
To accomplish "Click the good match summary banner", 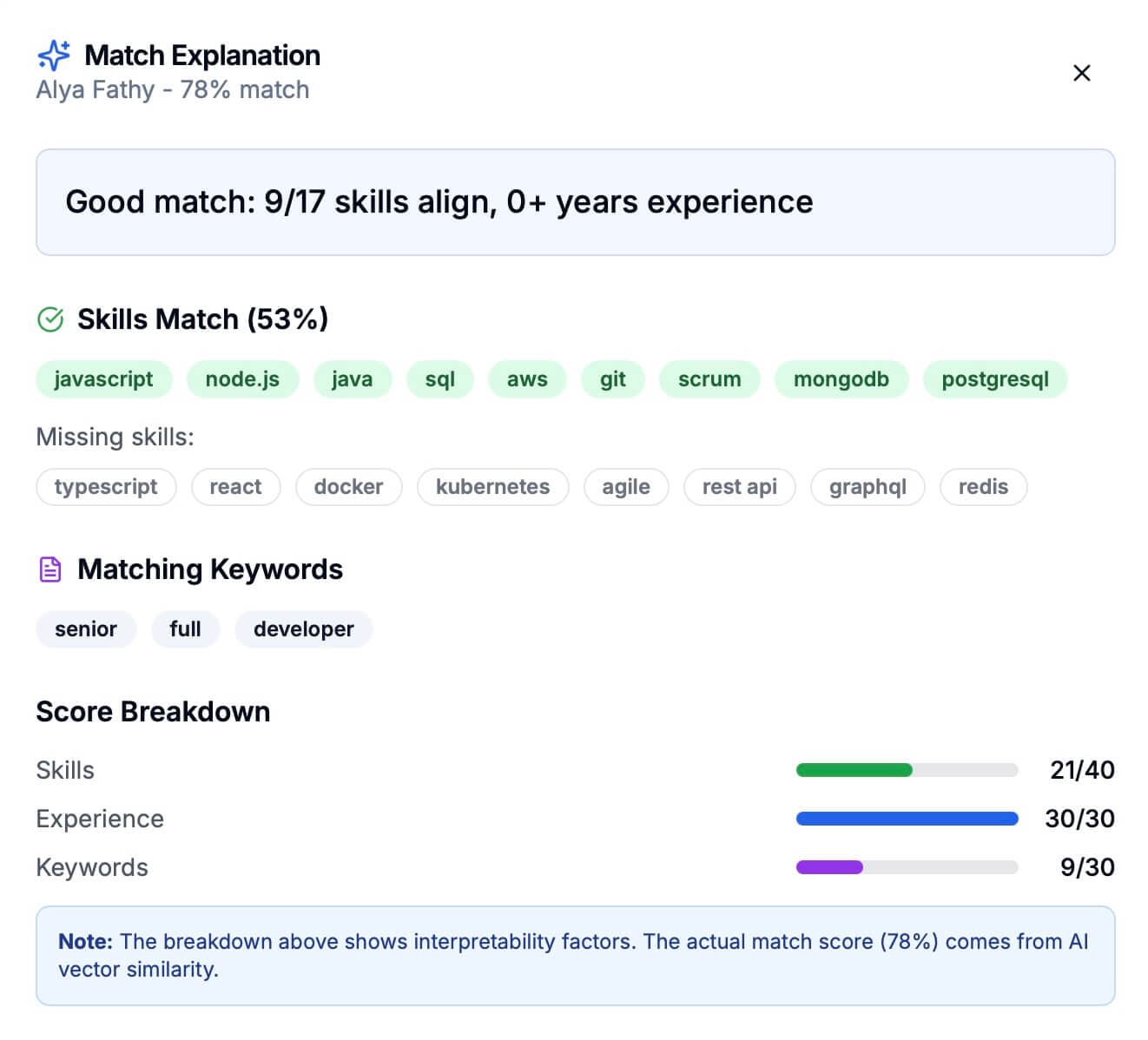I will (x=575, y=201).
